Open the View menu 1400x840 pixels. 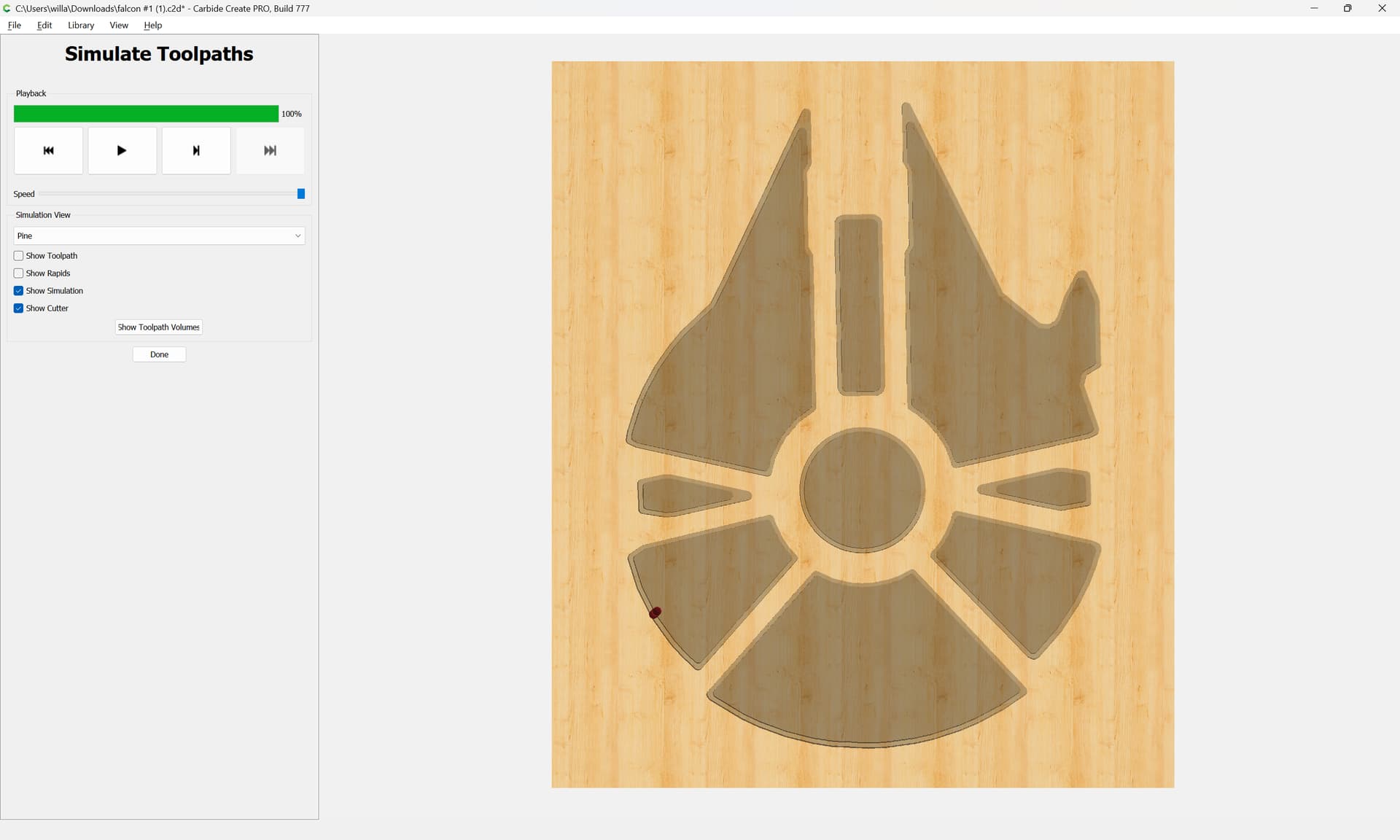coord(119,25)
